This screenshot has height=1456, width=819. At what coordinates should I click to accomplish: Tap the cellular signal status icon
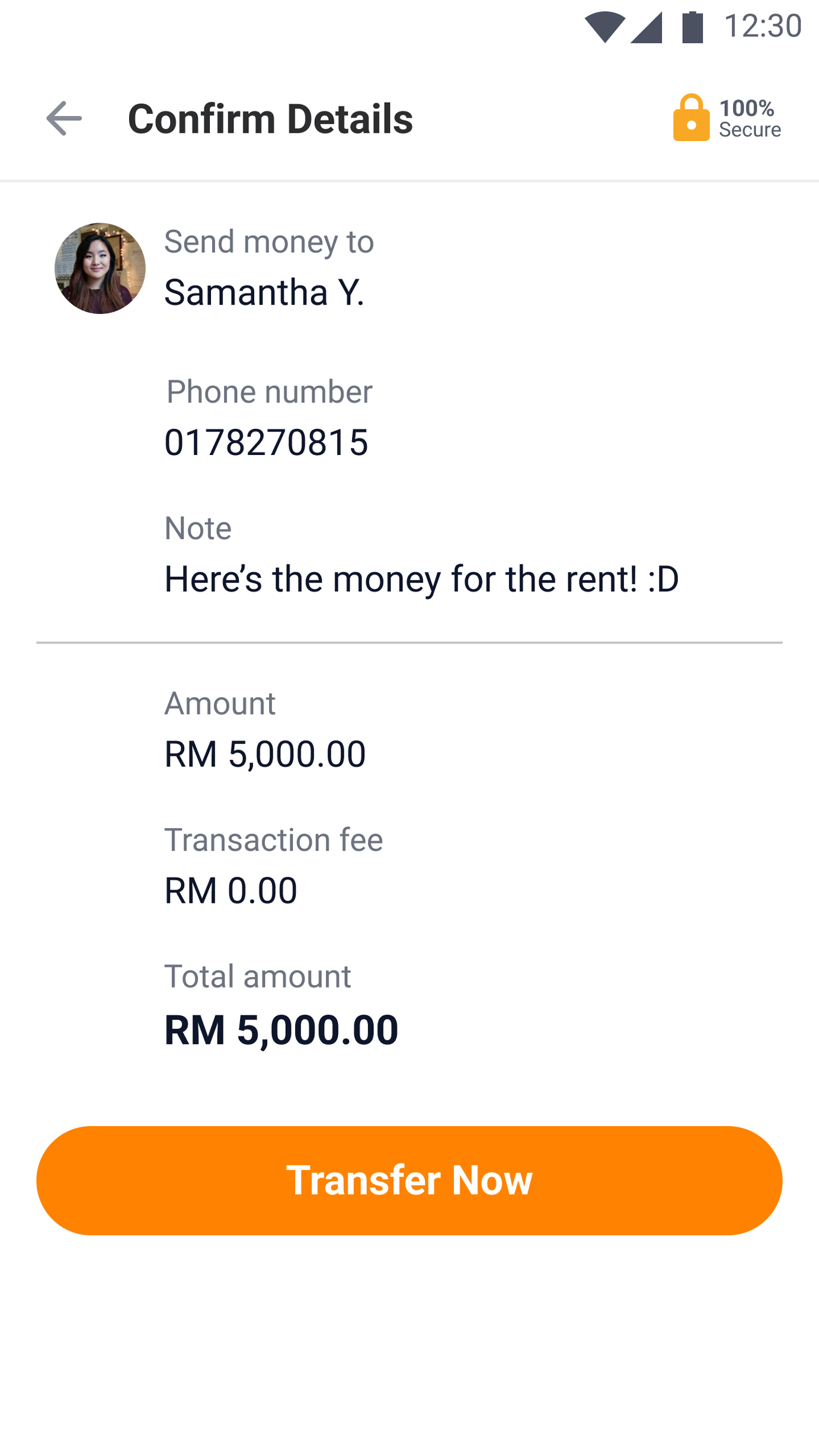[x=646, y=27]
